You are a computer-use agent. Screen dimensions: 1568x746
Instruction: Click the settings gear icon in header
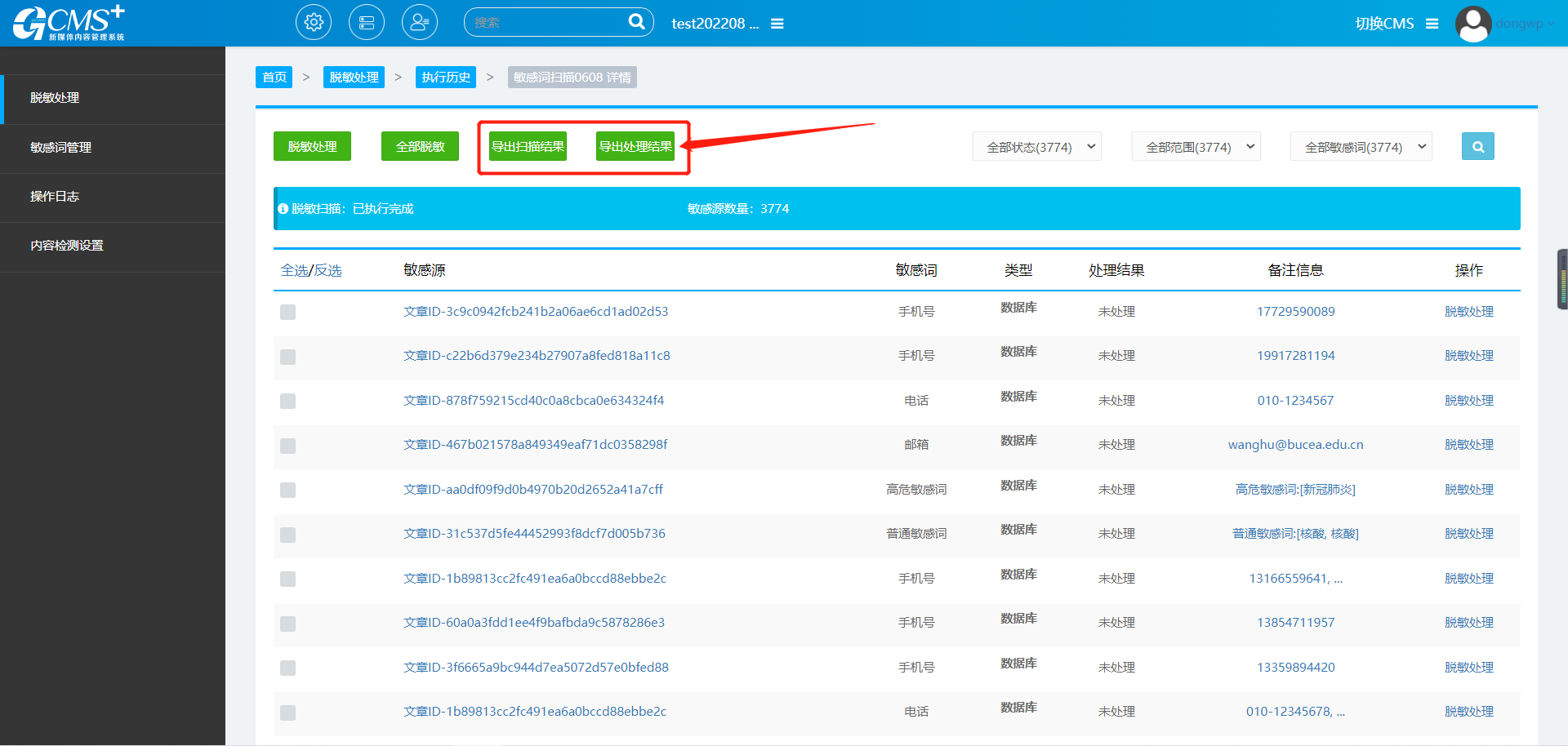314,23
